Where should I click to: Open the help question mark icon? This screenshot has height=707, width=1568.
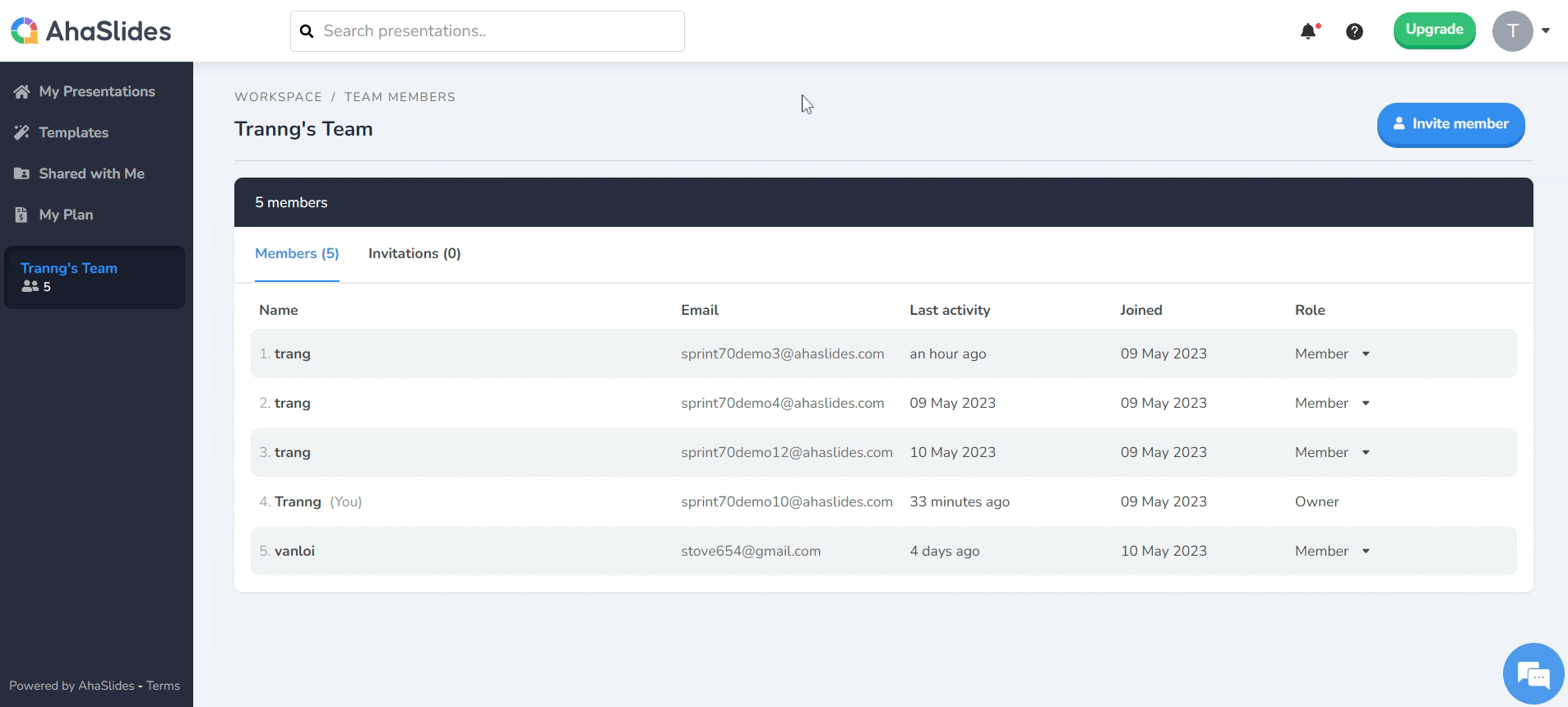click(x=1354, y=31)
